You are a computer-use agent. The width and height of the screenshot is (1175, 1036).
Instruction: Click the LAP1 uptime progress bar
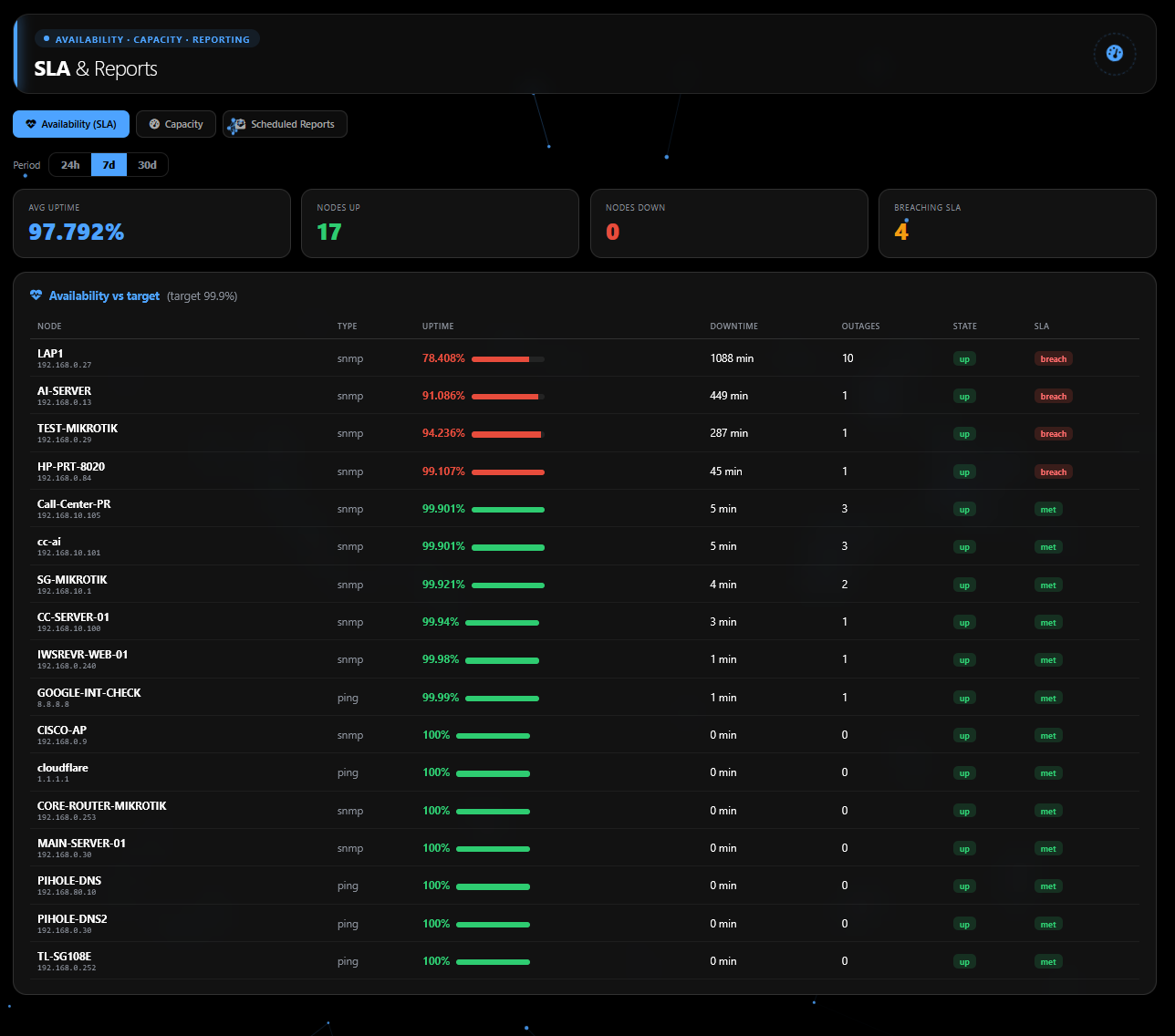pyautogui.click(x=508, y=359)
